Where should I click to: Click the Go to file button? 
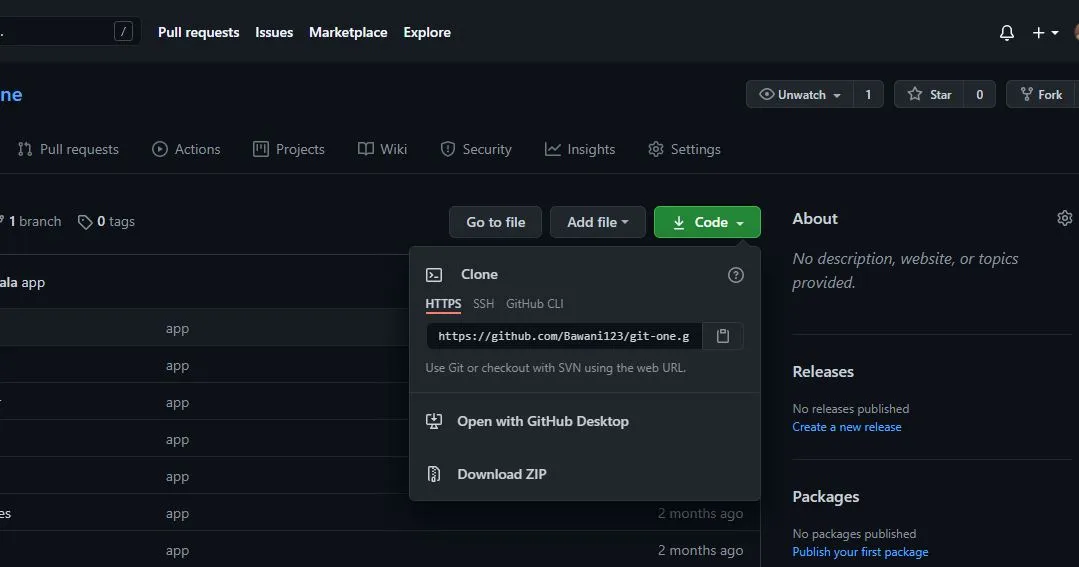coord(495,222)
